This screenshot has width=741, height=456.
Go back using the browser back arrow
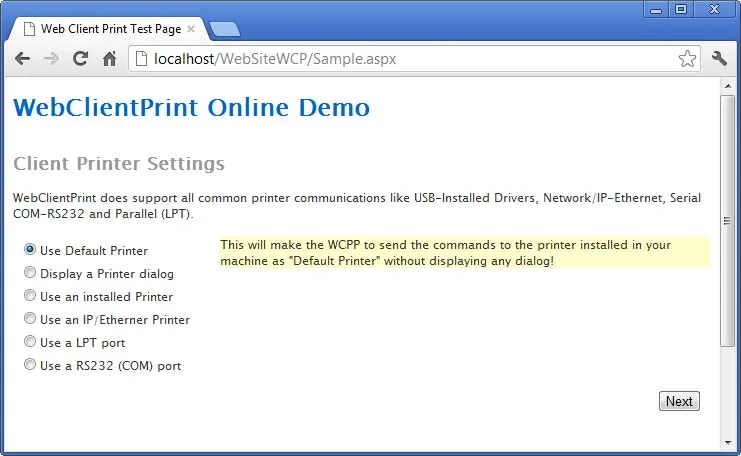pos(22,59)
